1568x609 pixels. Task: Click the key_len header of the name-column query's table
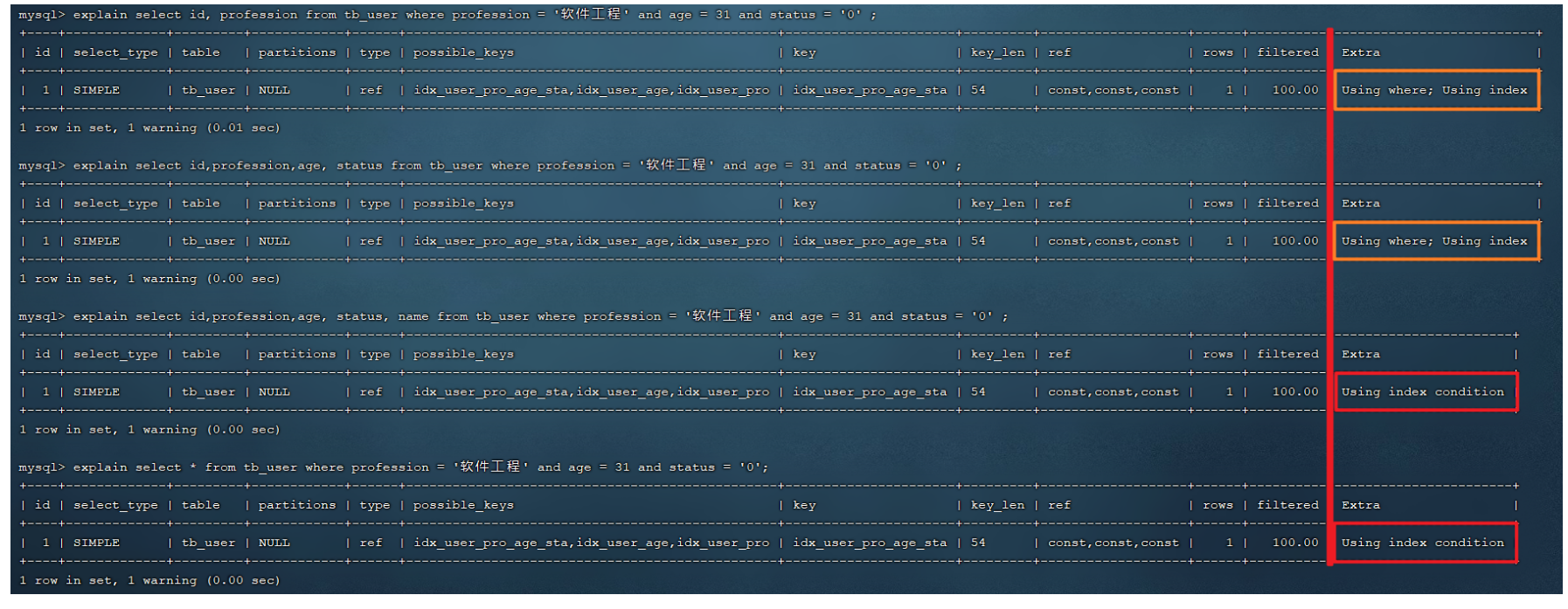[x=997, y=355]
